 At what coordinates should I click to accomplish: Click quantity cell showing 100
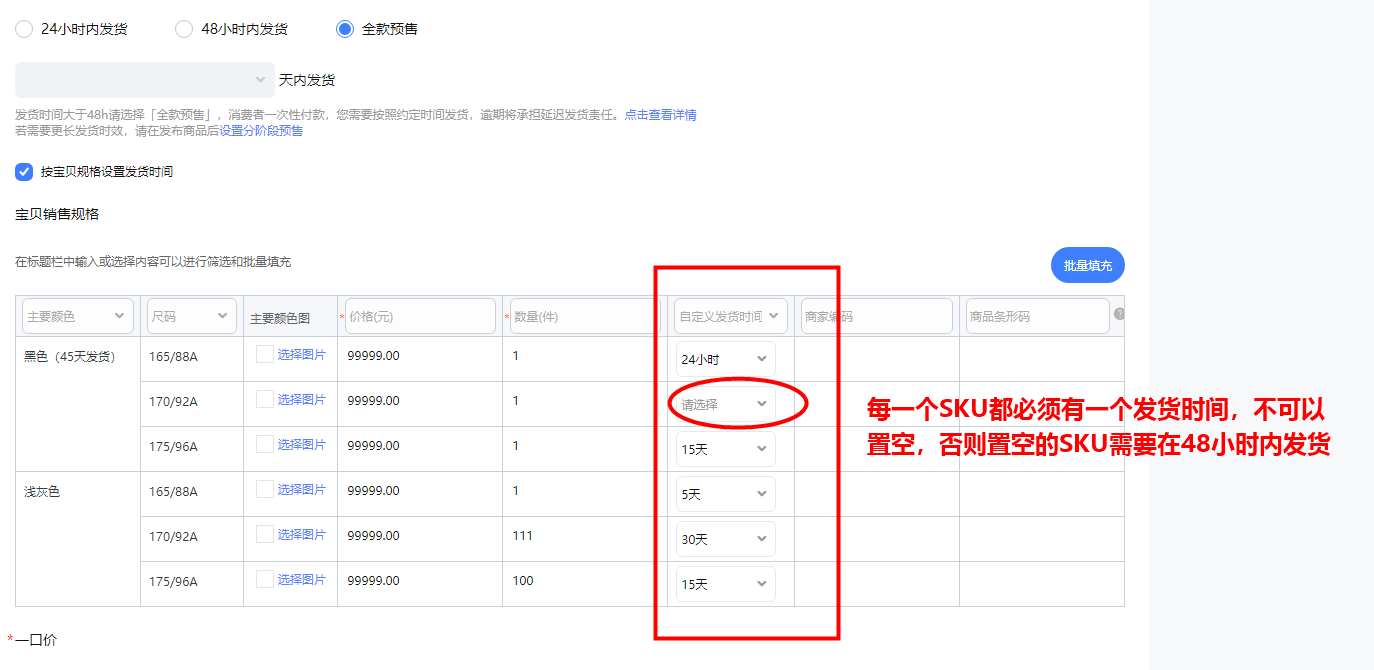[585, 584]
